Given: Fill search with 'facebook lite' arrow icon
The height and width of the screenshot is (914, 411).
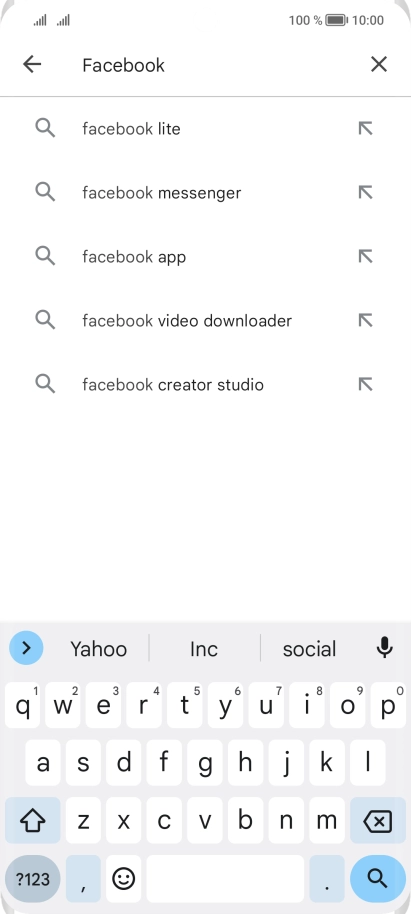Looking at the screenshot, I should click(x=365, y=128).
